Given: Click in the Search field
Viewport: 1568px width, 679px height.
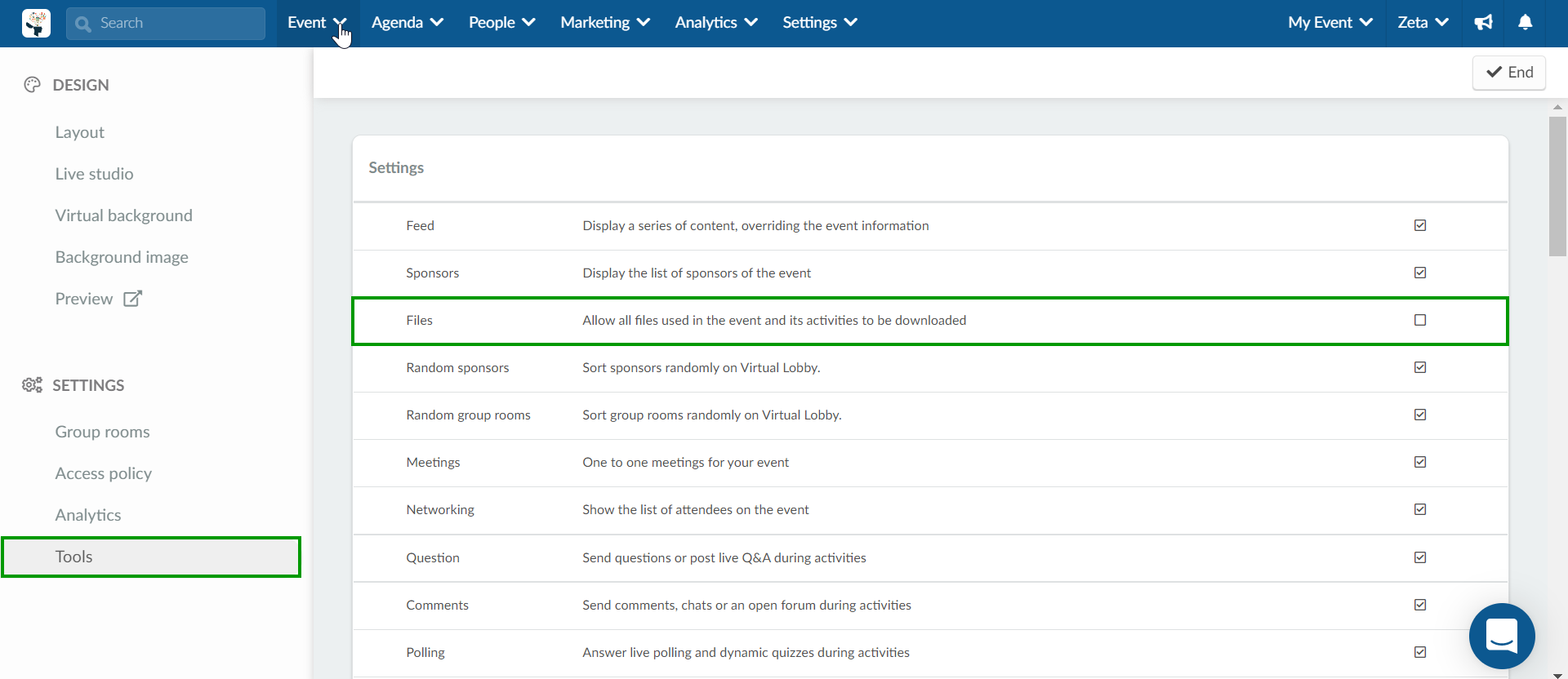Looking at the screenshot, I should [166, 24].
